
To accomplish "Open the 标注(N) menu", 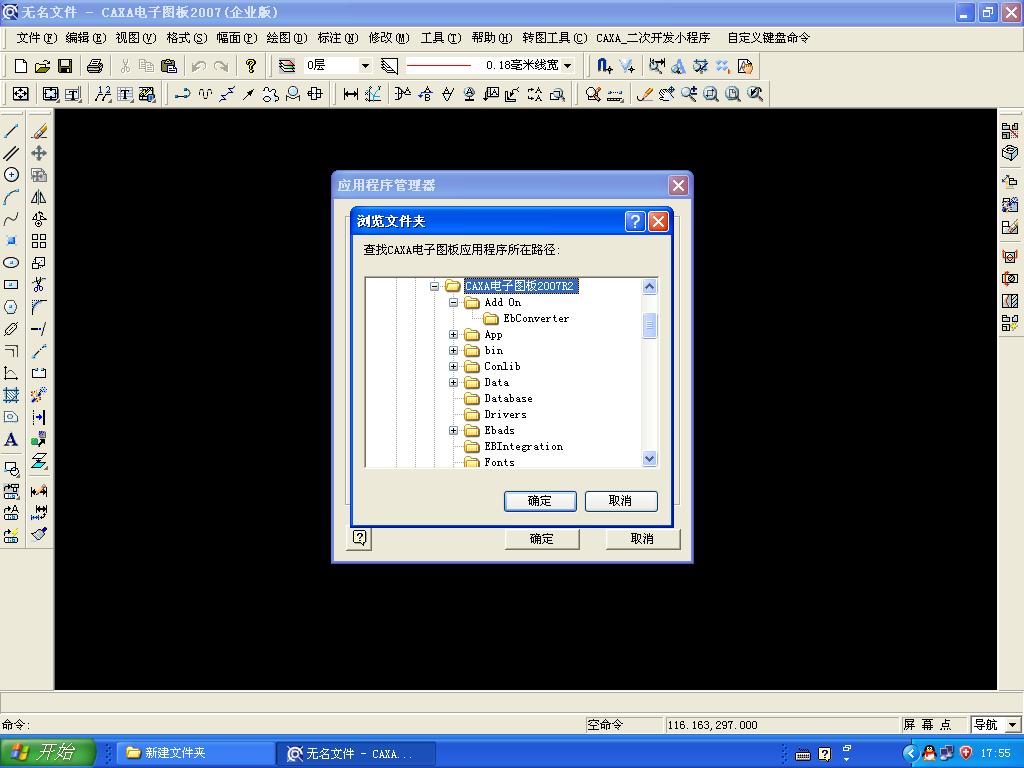I will [338, 38].
